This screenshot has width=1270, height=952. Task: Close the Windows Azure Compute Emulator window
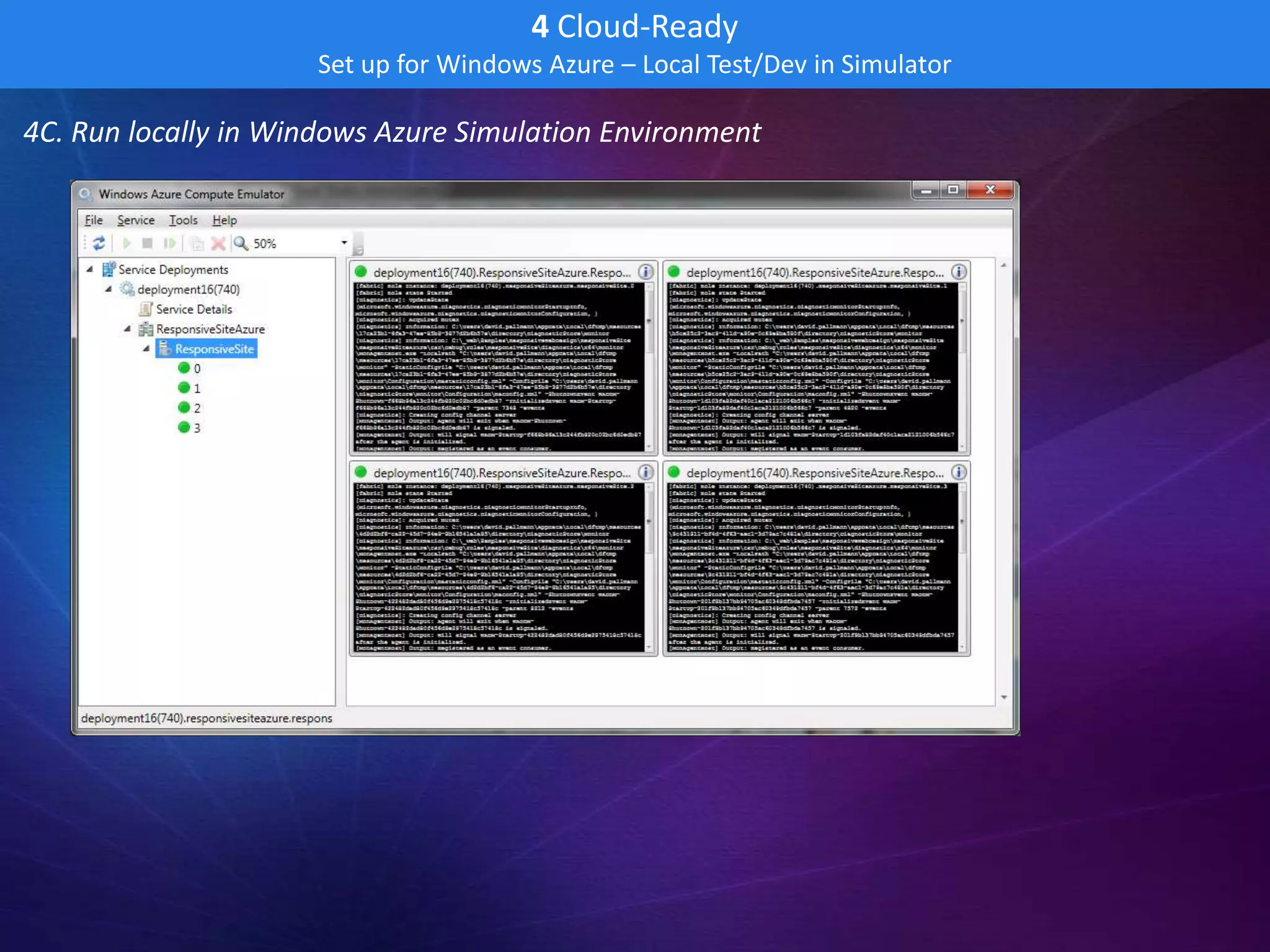[990, 190]
